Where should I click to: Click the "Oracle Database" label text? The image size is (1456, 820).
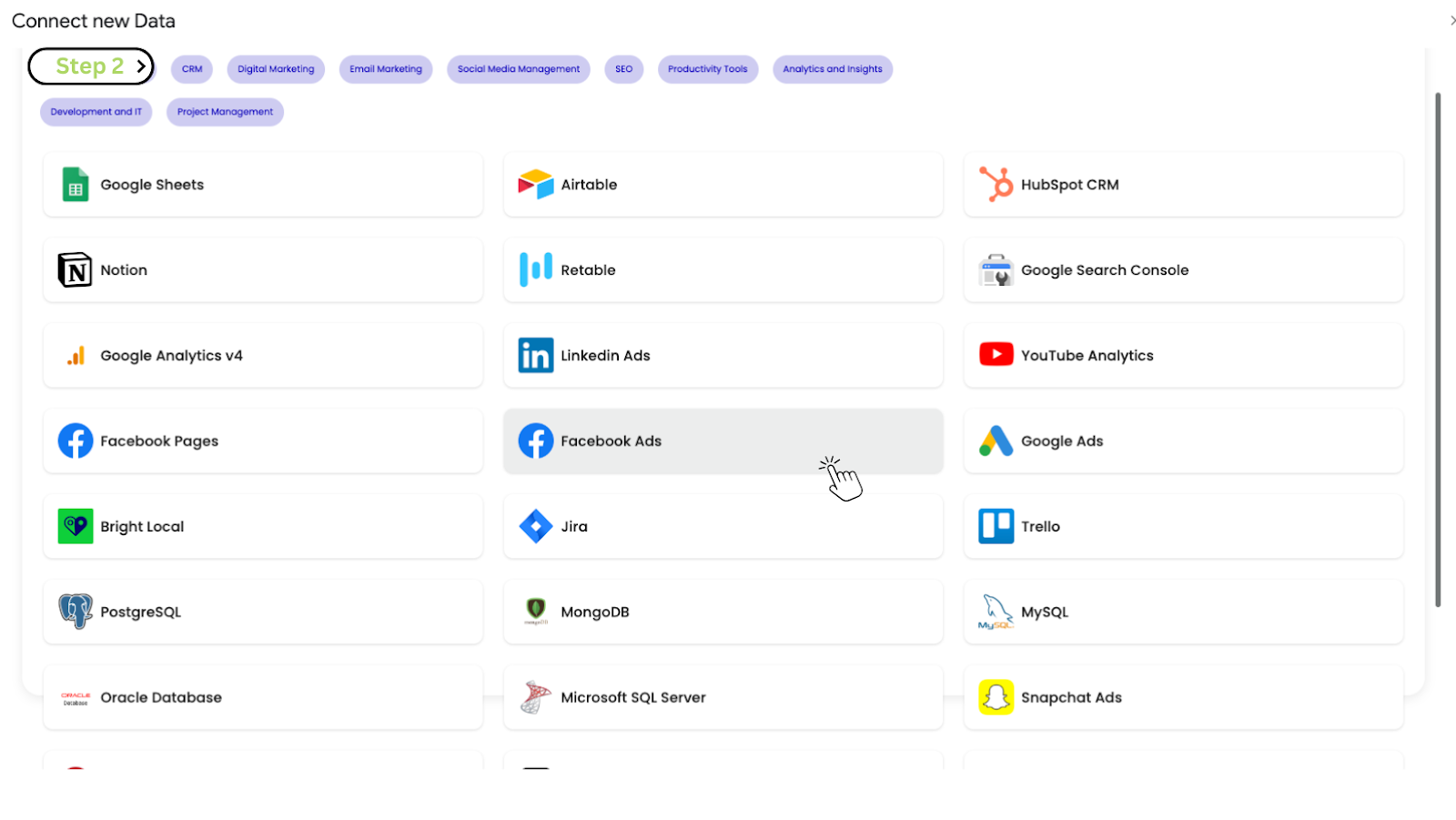(x=161, y=698)
